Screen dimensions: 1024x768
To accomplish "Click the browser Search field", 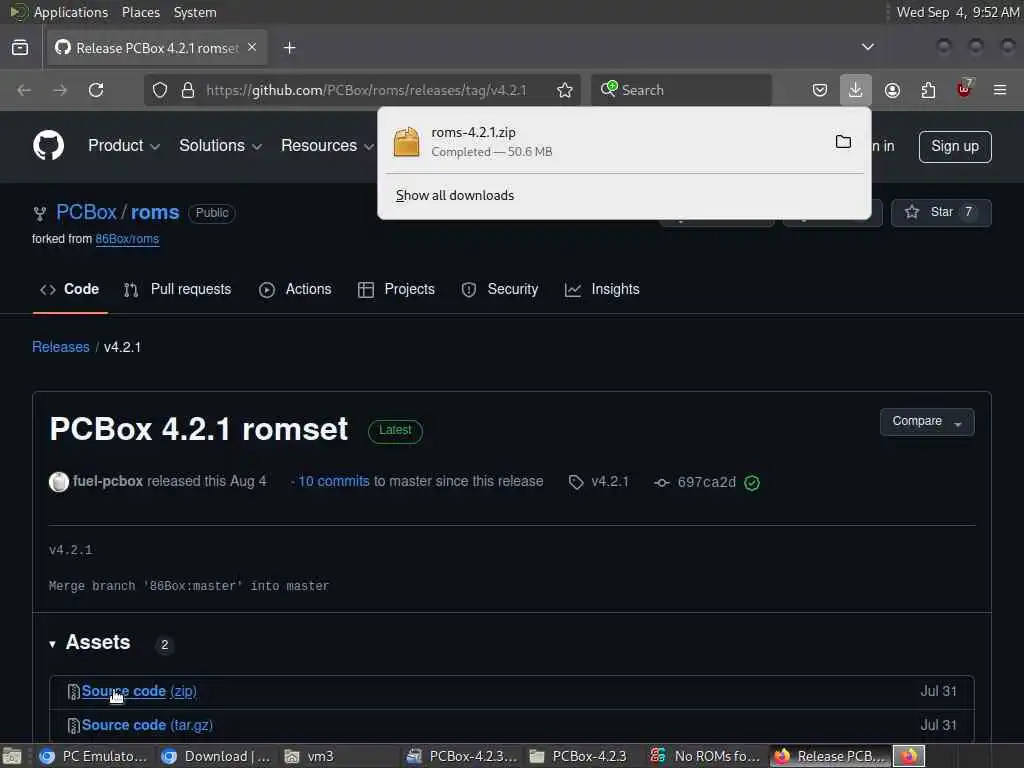I will (x=681, y=90).
